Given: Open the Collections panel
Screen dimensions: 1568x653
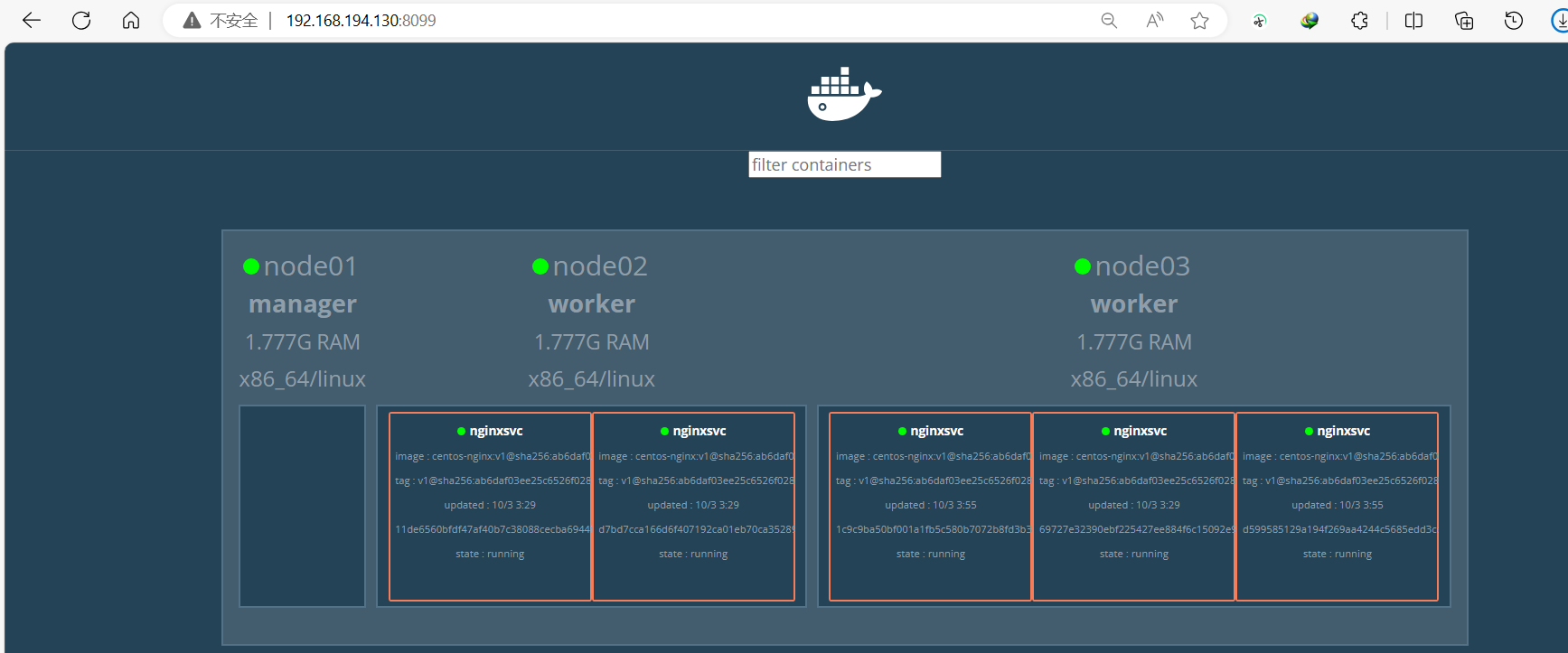Looking at the screenshot, I should [x=1464, y=21].
